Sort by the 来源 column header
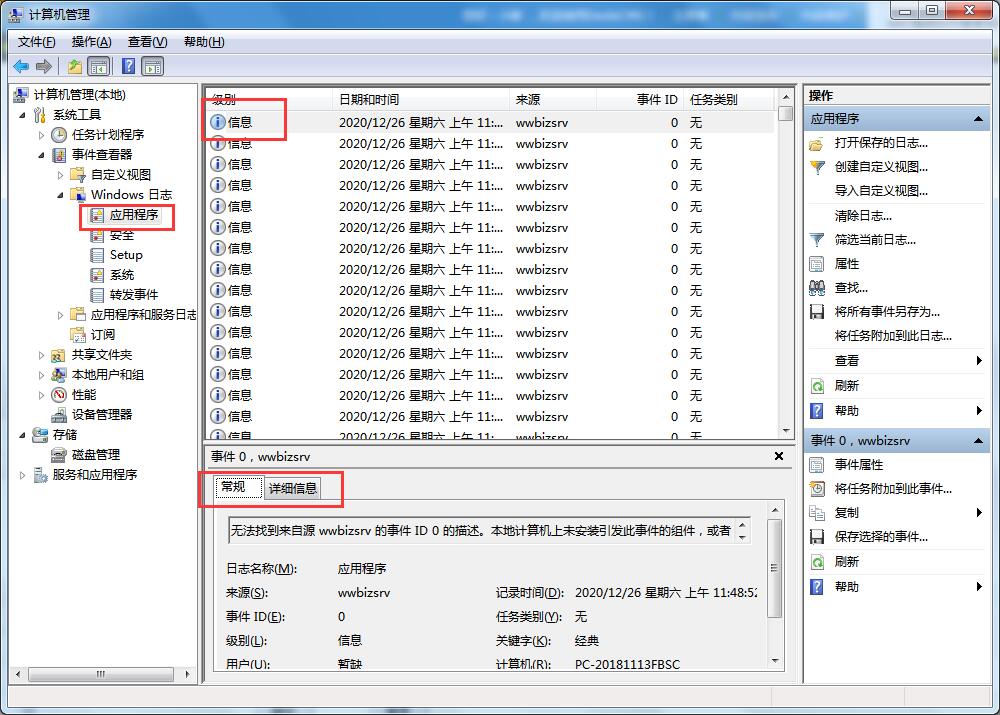 [x=553, y=100]
